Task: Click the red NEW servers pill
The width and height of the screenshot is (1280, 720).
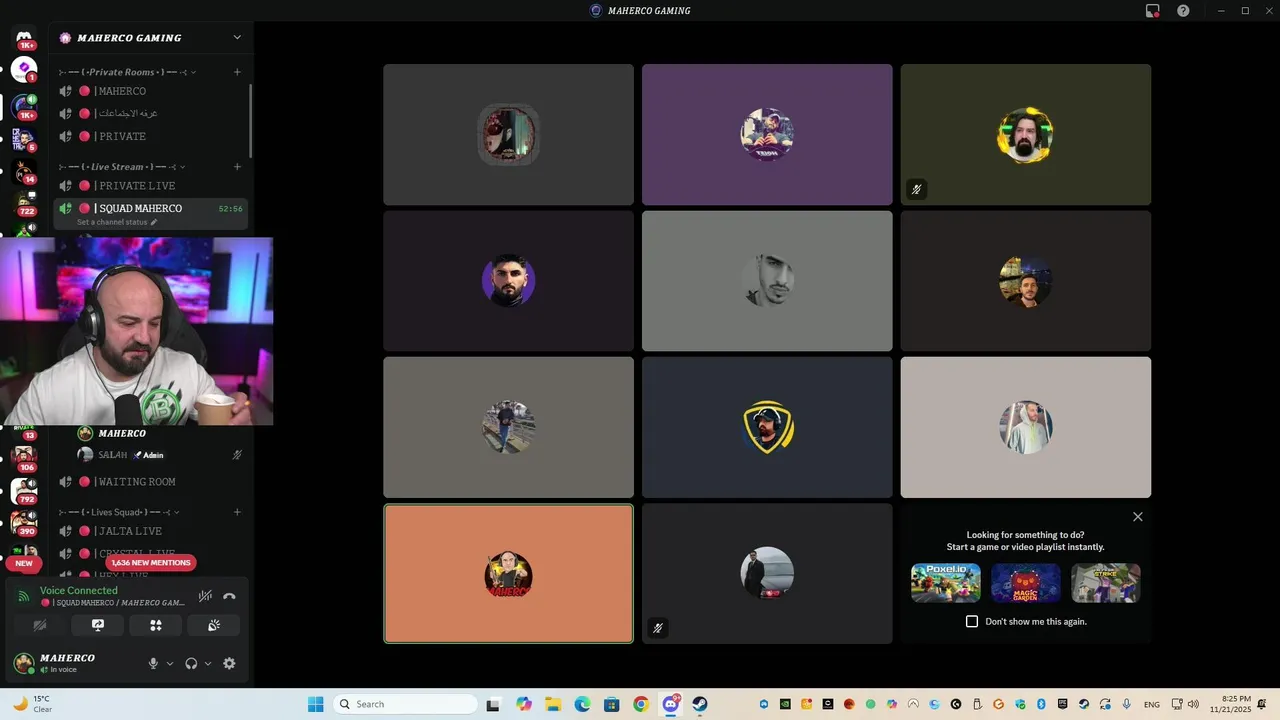Action: pos(24,563)
